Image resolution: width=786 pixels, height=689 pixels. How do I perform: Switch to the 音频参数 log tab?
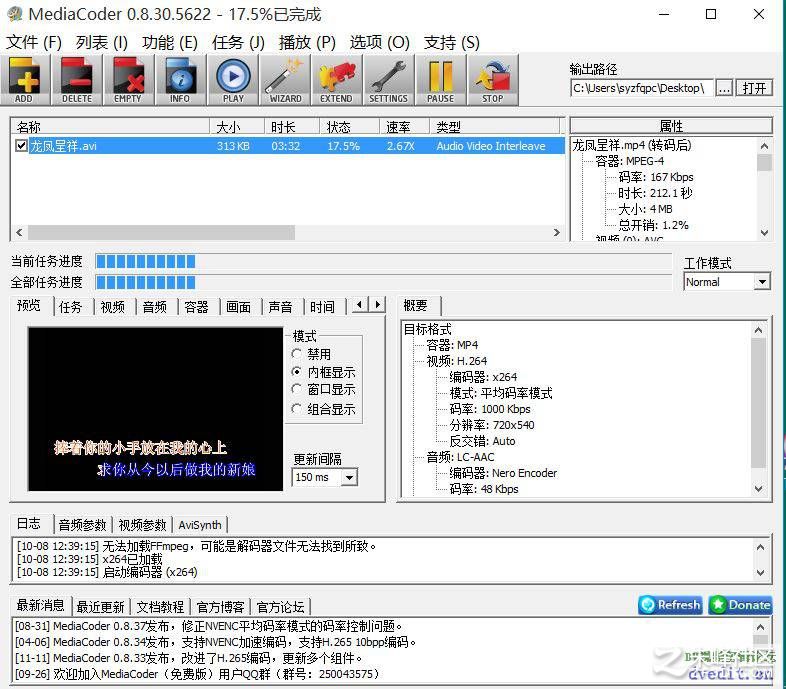click(82, 525)
